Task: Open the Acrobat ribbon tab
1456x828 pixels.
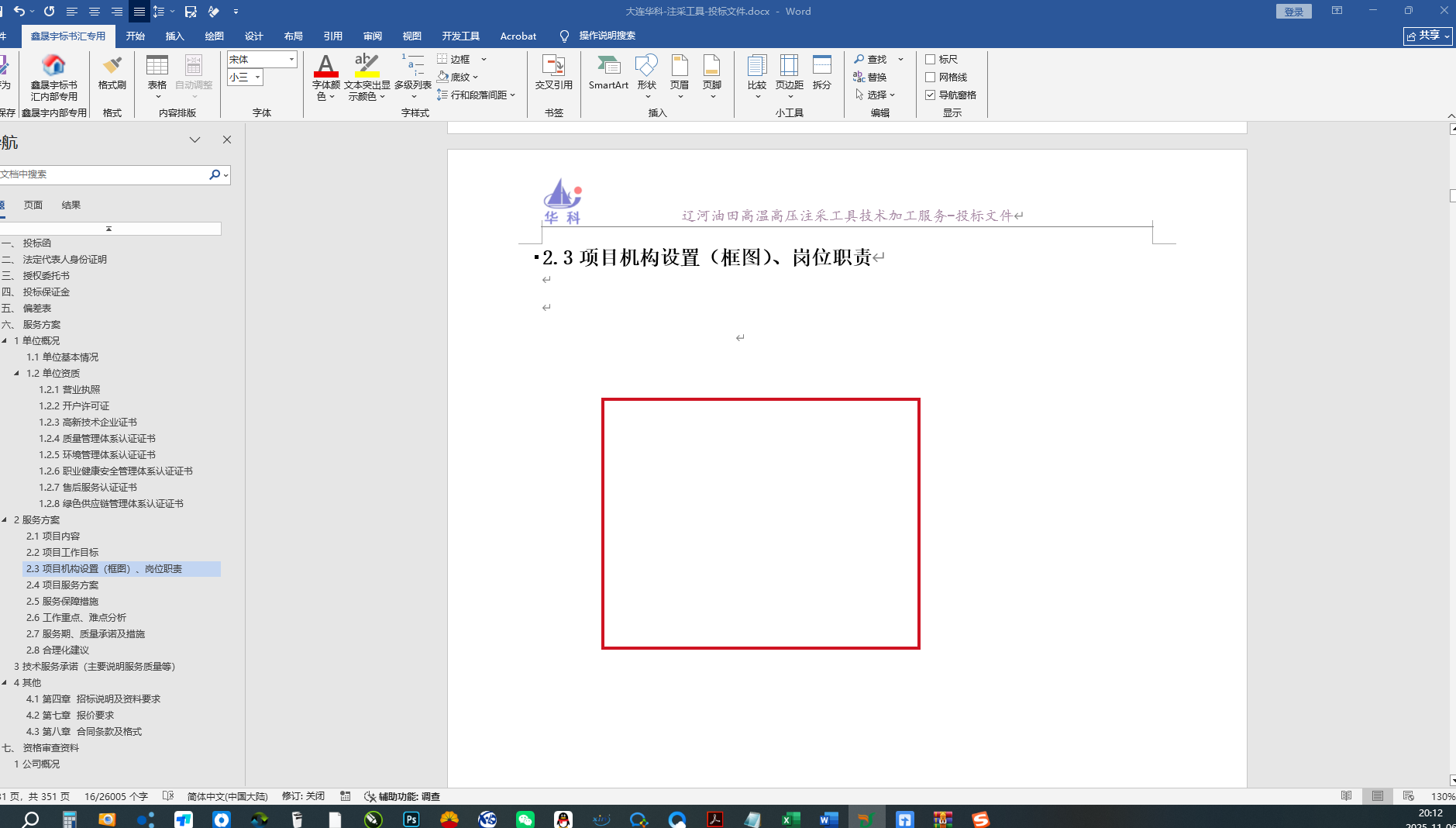Action: [x=518, y=36]
